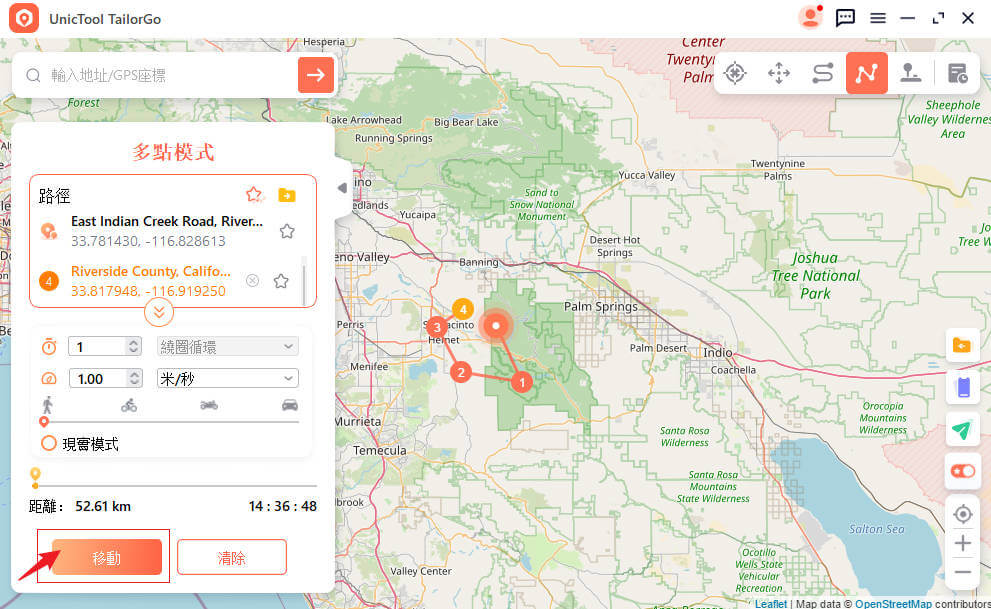Screen dimensions: 991x609
Task: Open the saved routes folder icon on right
Action: (961, 346)
